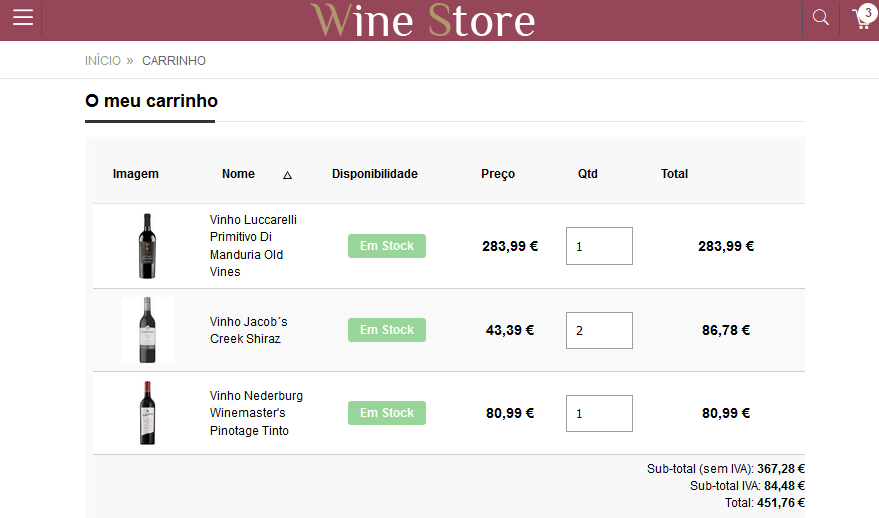Click the Carrinho breadcrumb
The width and height of the screenshot is (879, 518).
[x=174, y=61]
